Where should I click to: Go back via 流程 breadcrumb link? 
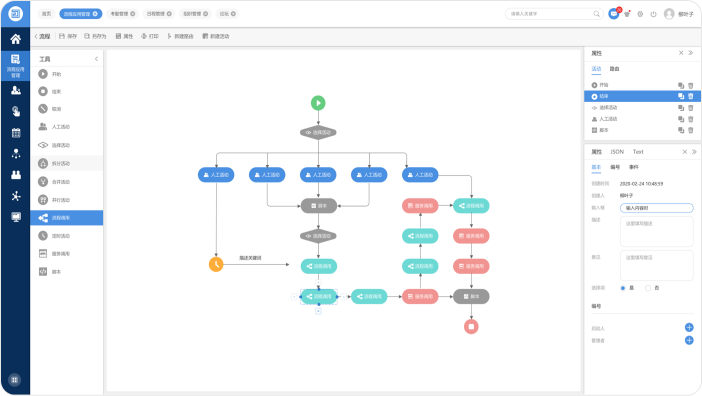(43, 36)
